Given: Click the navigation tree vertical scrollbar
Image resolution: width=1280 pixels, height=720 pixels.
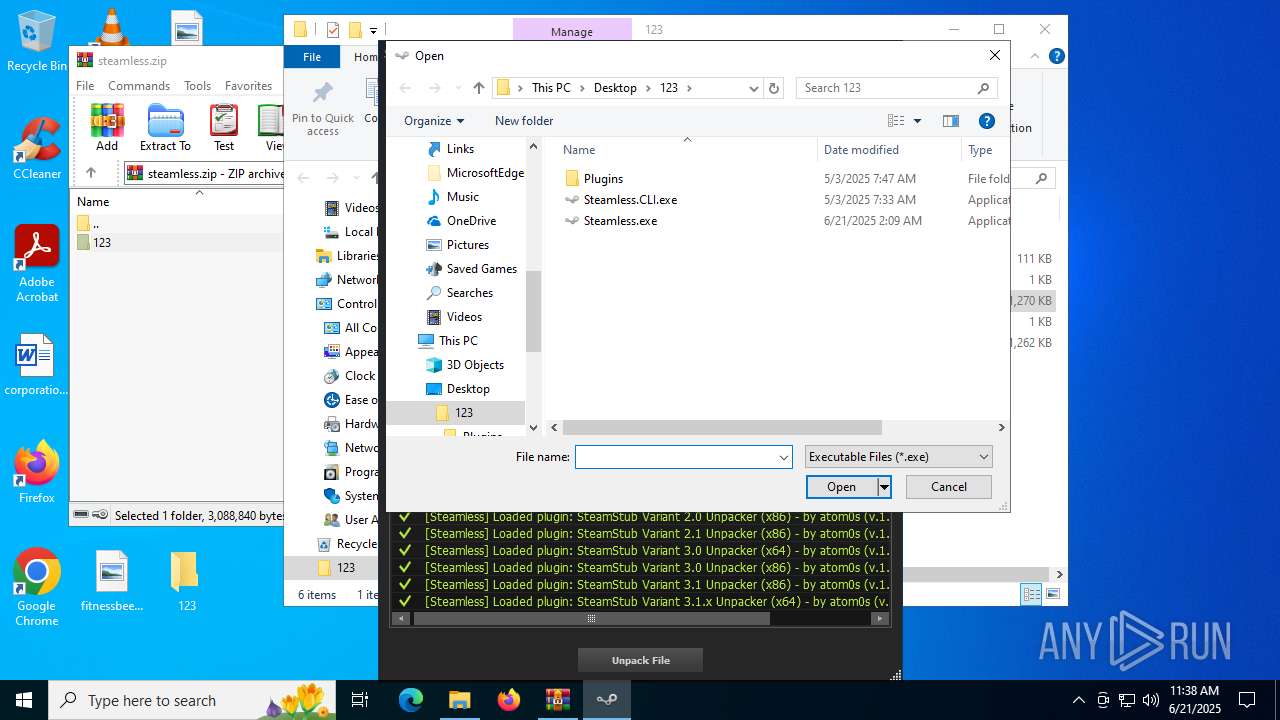Looking at the screenshot, I should (x=533, y=311).
